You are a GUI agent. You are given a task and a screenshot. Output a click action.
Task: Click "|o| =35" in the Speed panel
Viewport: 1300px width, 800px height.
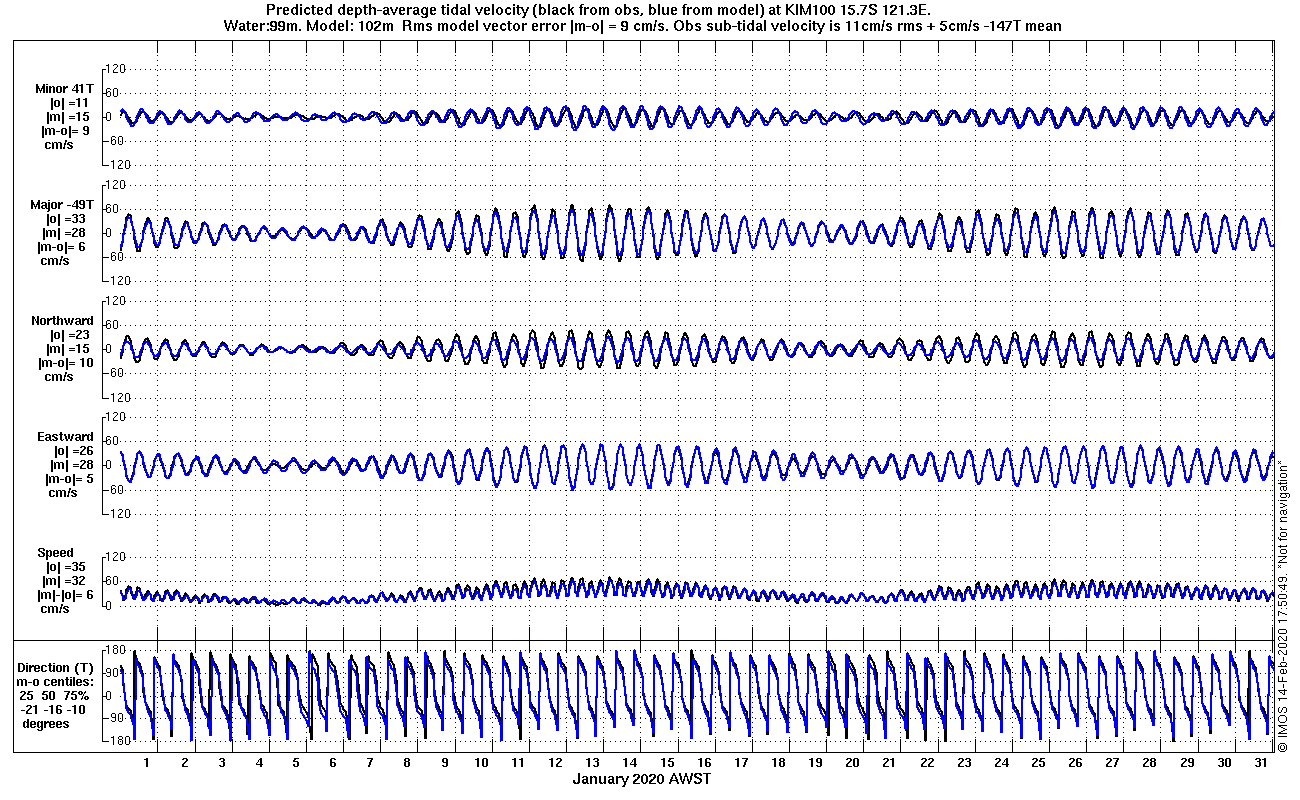66,567
